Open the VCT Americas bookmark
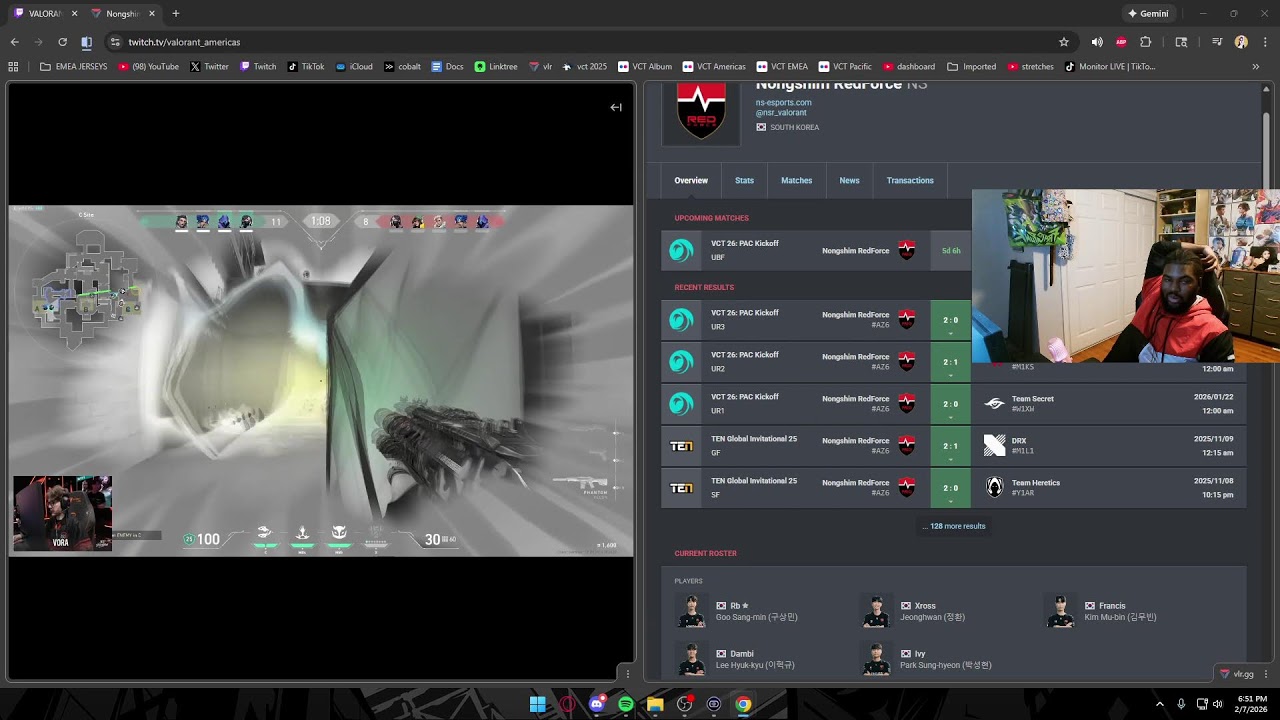 click(x=714, y=67)
